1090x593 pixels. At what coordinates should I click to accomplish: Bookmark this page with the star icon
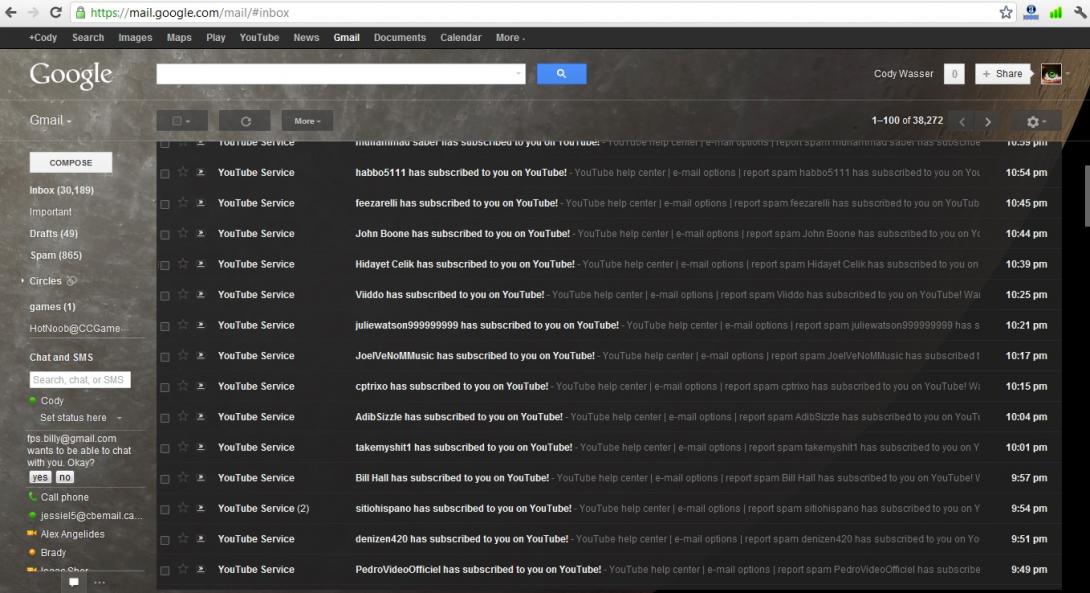click(x=1006, y=13)
